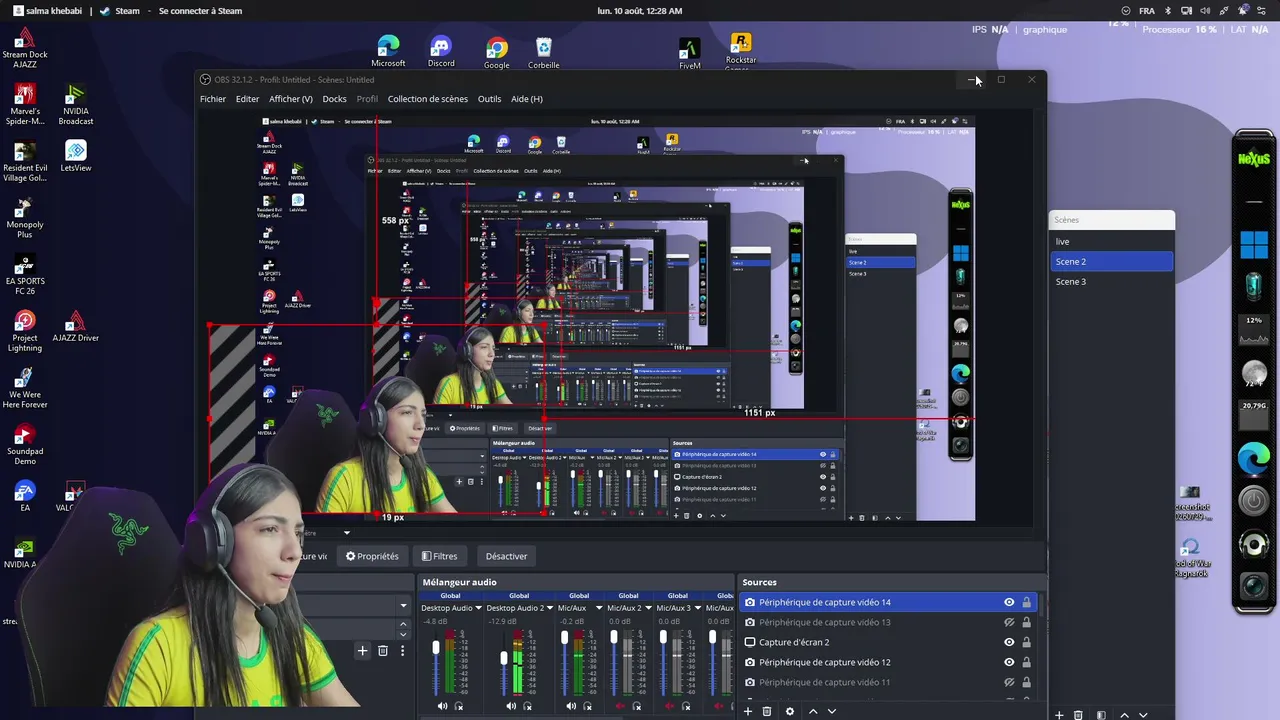This screenshot has width=1280, height=720.
Task: Launch the Project Lightning shortcut
Action: pyautogui.click(x=25, y=331)
